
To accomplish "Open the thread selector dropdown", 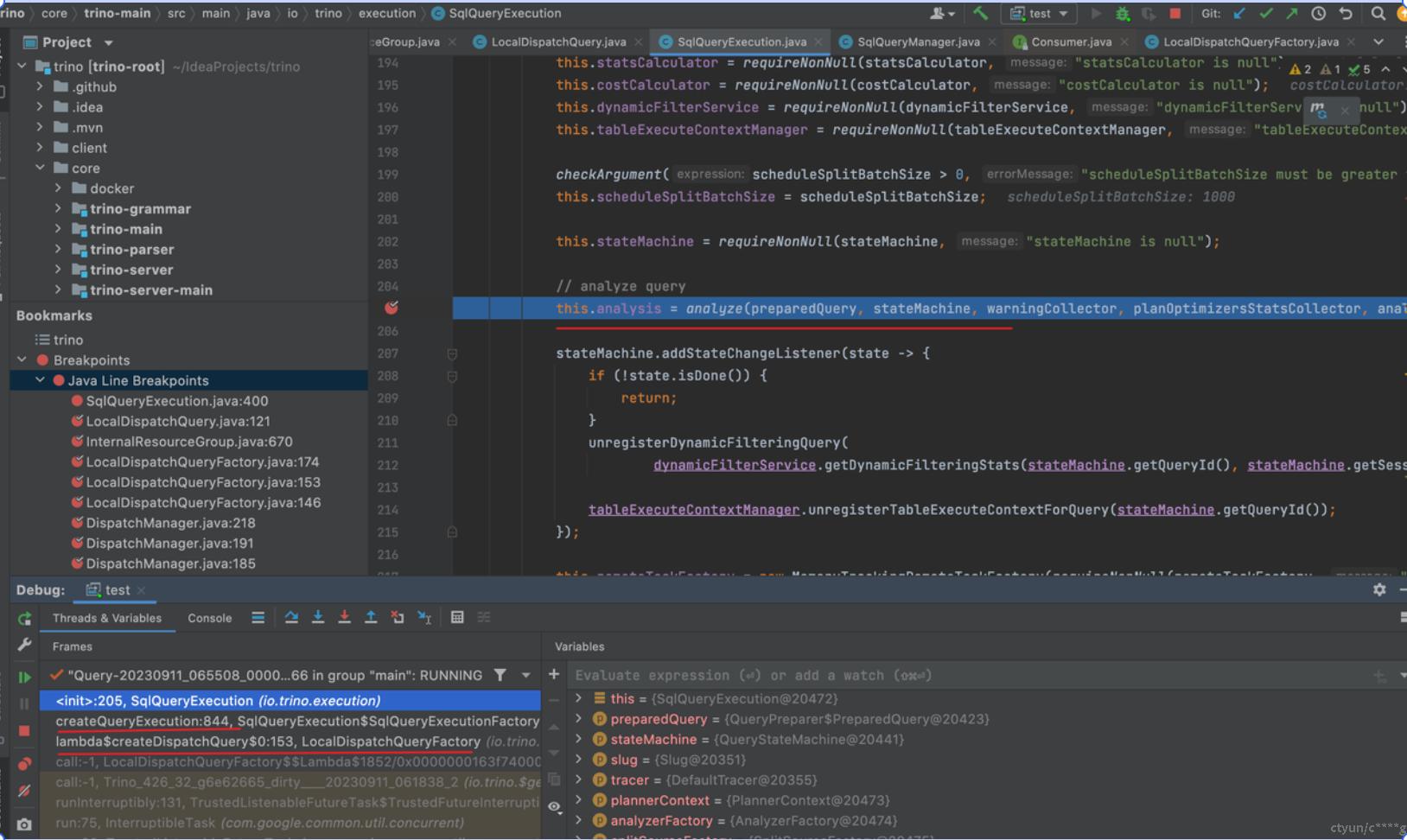I will [x=525, y=675].
